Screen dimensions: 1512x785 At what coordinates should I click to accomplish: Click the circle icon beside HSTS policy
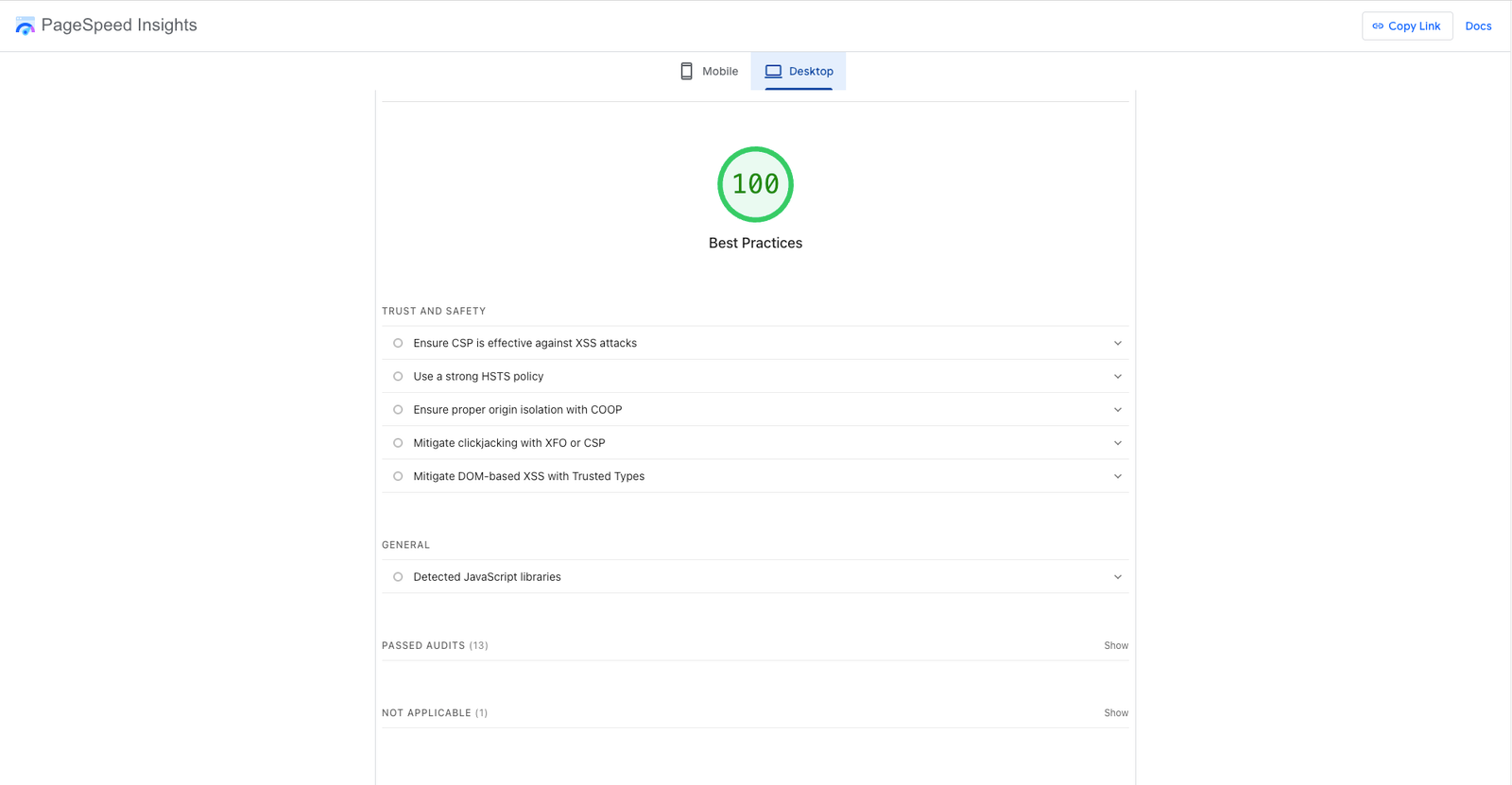click(398, 376)
